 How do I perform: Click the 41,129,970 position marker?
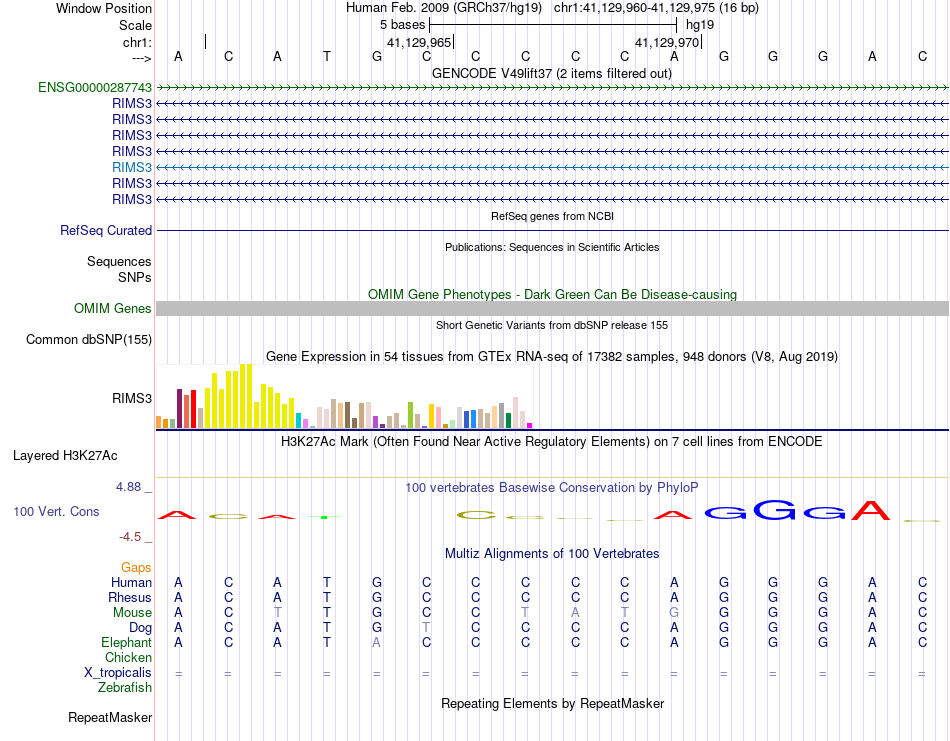pyautogui.click(x=667, y=42)
